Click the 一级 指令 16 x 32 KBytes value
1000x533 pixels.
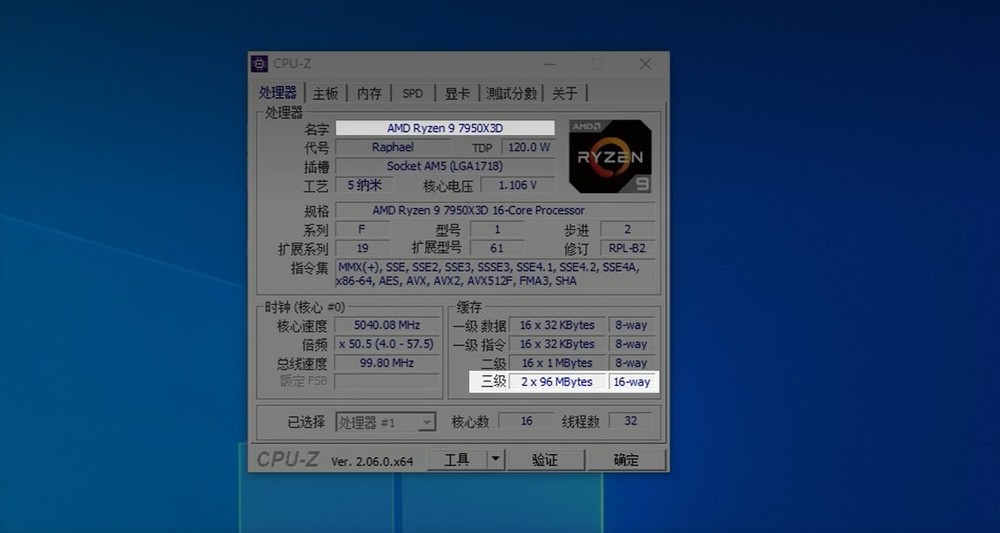(557, 344)
